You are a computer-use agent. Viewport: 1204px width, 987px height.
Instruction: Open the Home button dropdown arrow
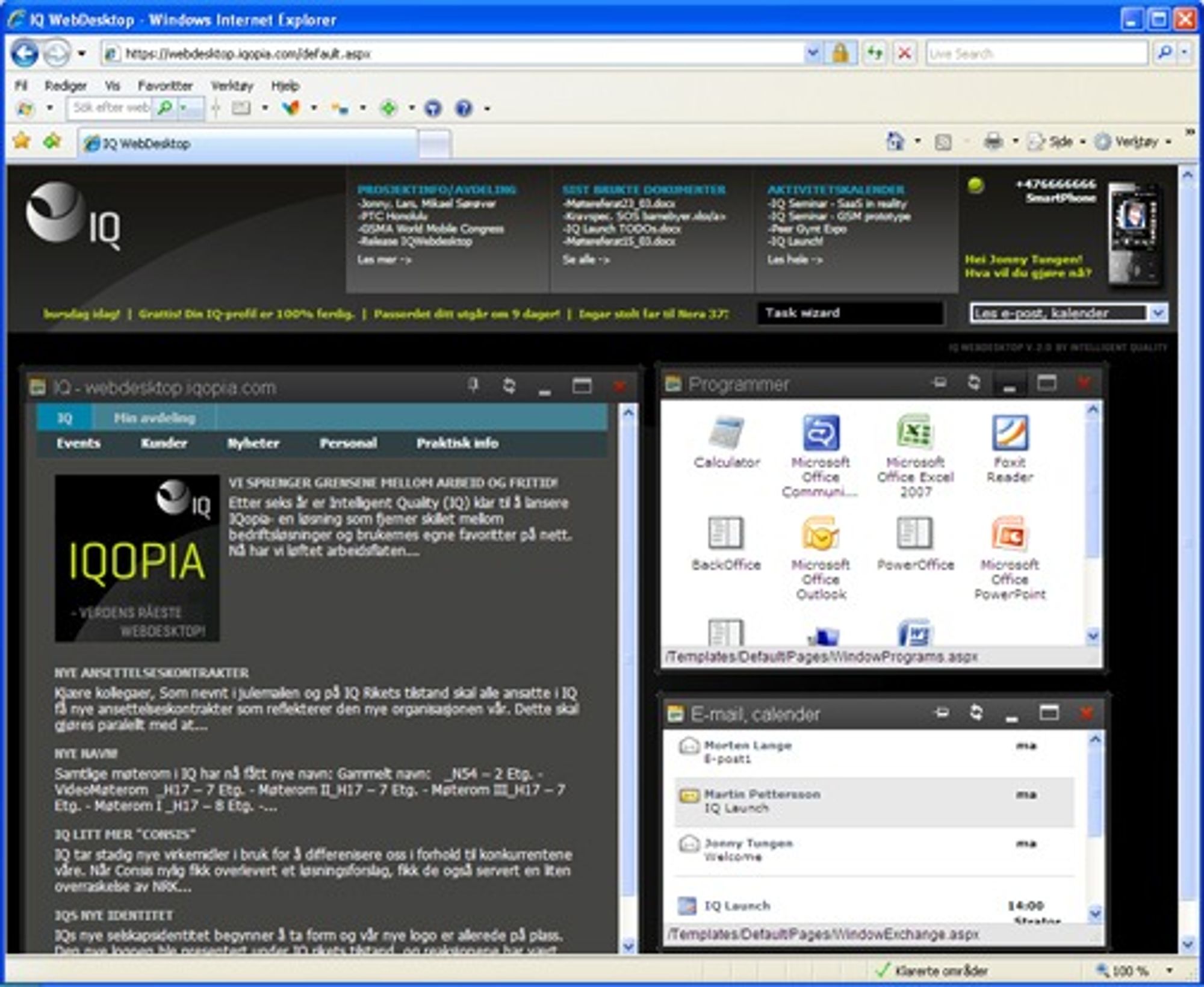point(917,142)
